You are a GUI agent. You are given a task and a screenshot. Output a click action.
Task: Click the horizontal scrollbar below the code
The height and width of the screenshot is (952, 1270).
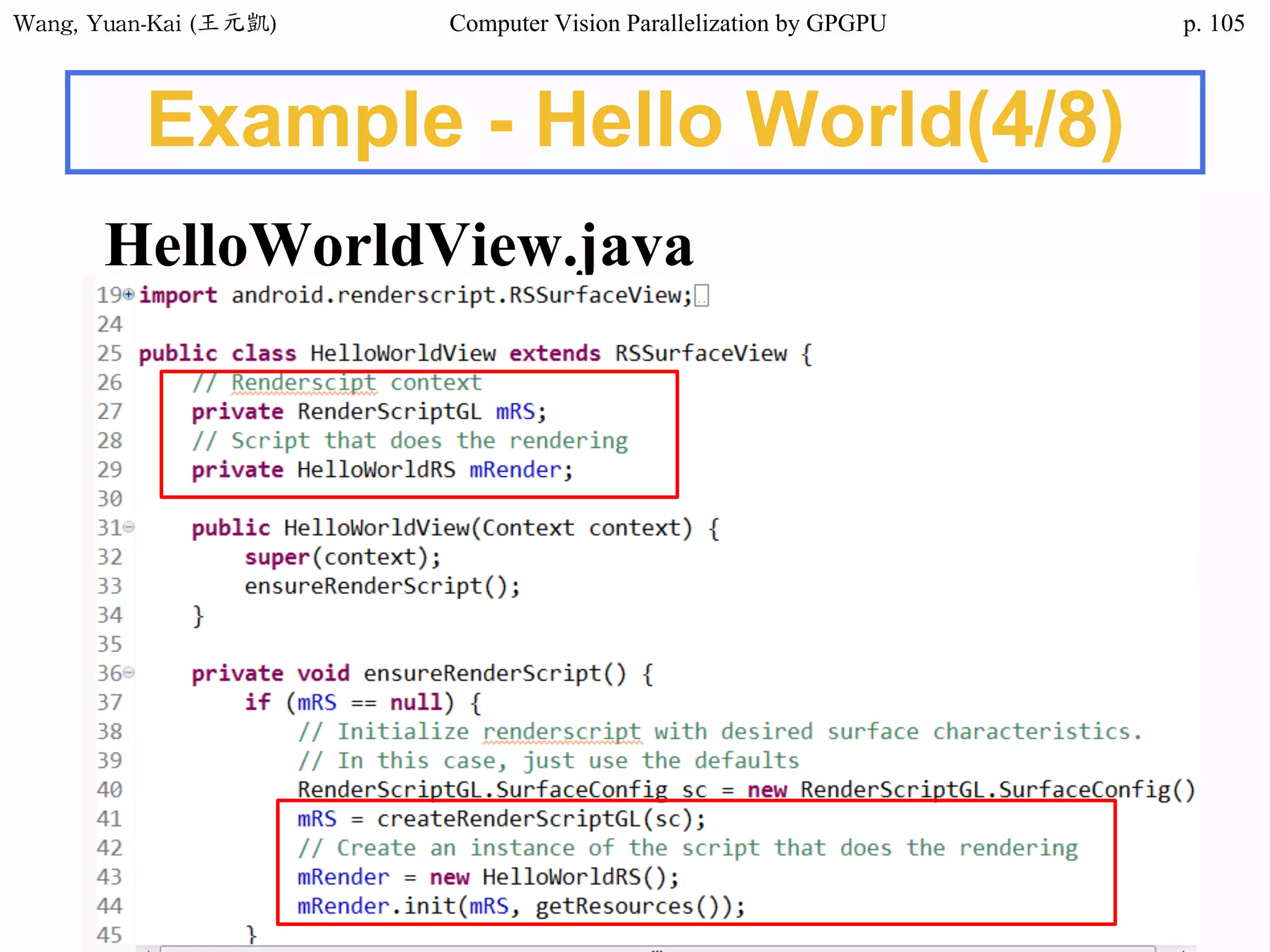click(x=657, y=949)
